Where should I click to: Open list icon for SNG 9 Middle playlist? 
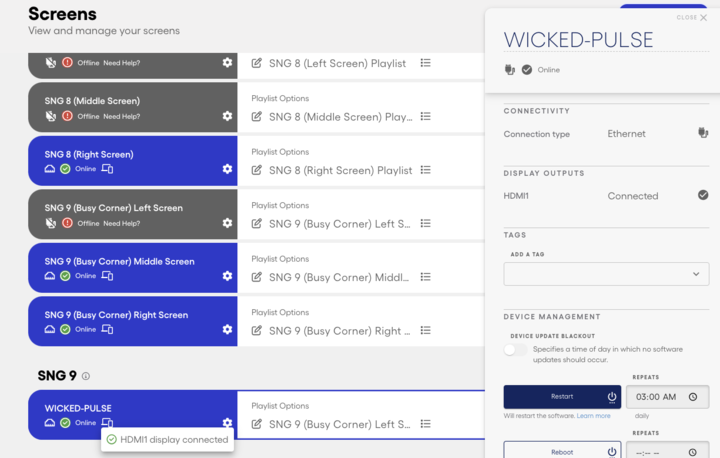coord(426,277)
